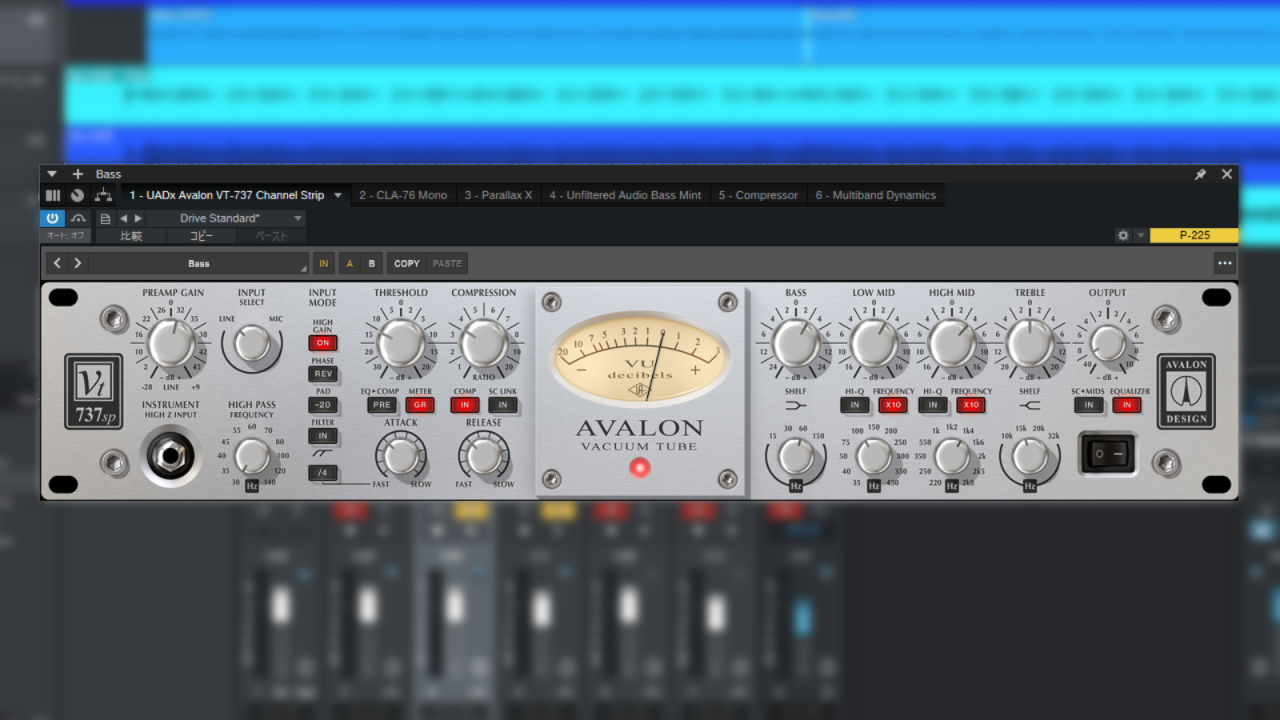Toggle the Filter IN button
The height and width of the screenshot is (720, 1280).
[x=323, y=436]
